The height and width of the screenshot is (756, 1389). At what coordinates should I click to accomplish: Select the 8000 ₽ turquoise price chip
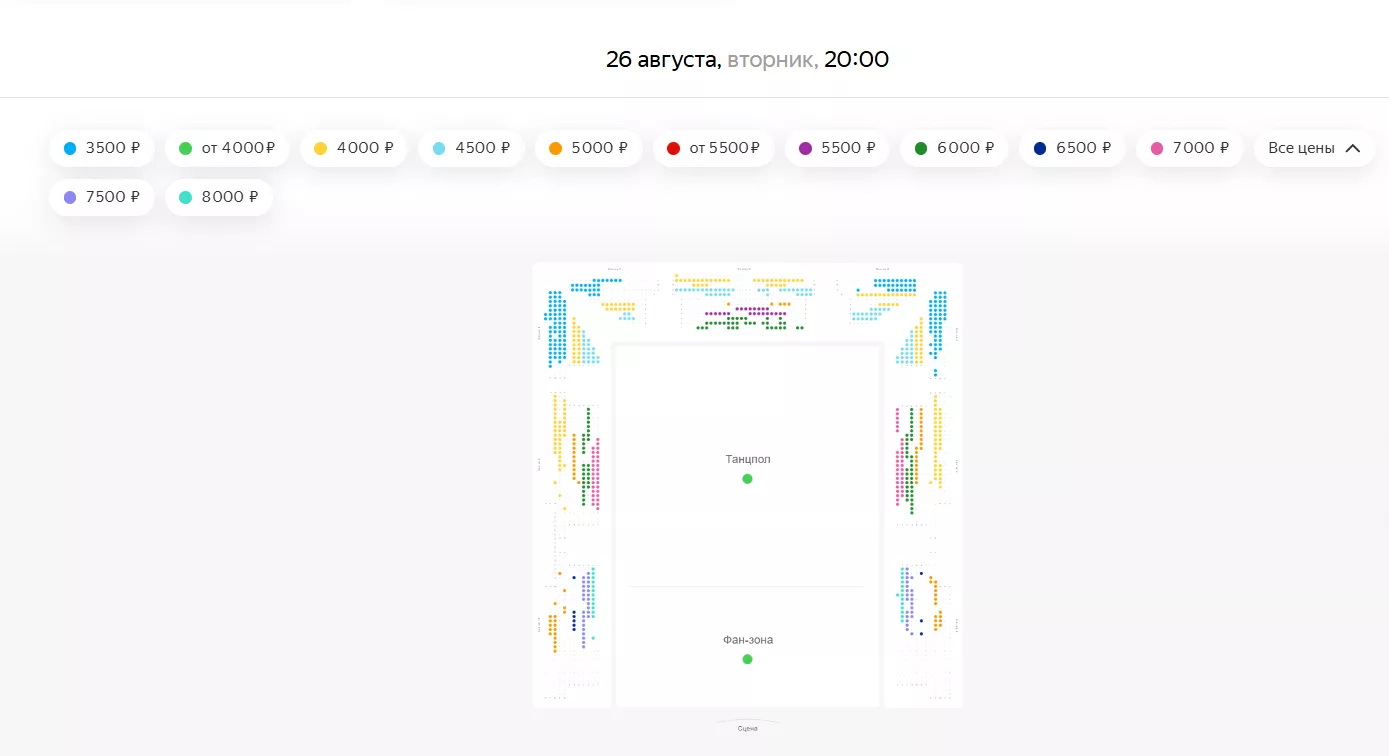tap(218, 197)
